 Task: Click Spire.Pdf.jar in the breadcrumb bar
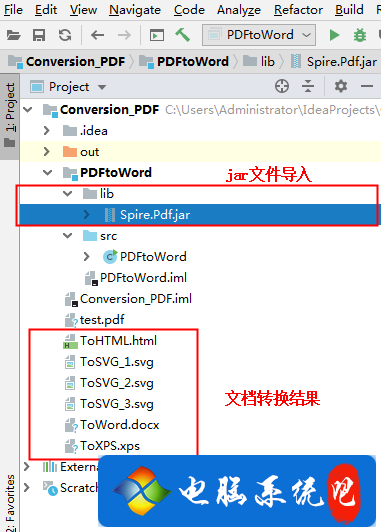(334, 62)
